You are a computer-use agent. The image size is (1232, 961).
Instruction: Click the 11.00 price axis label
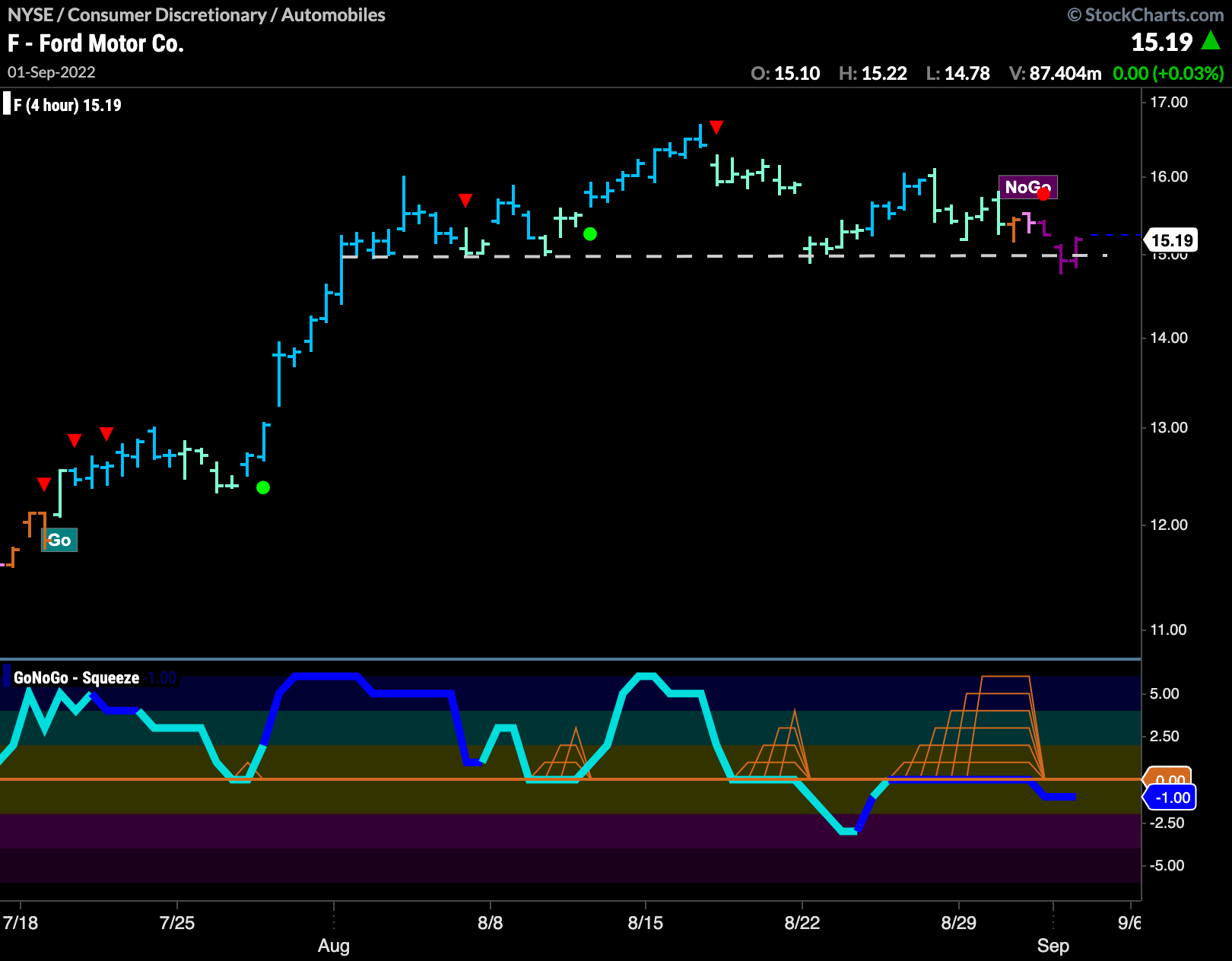click(x=1169, y=630)
